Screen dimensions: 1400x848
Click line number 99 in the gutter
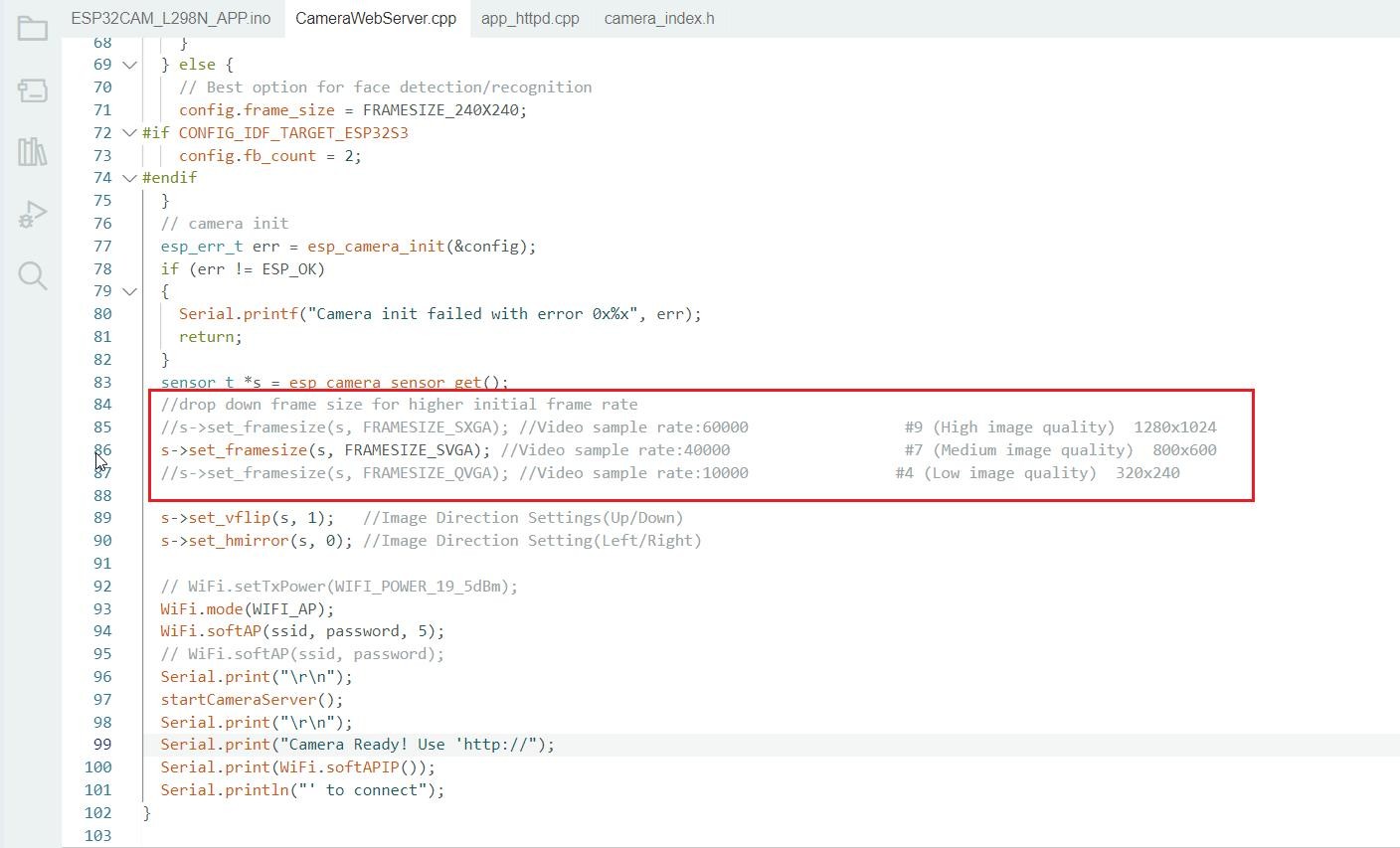pos(101,745)
